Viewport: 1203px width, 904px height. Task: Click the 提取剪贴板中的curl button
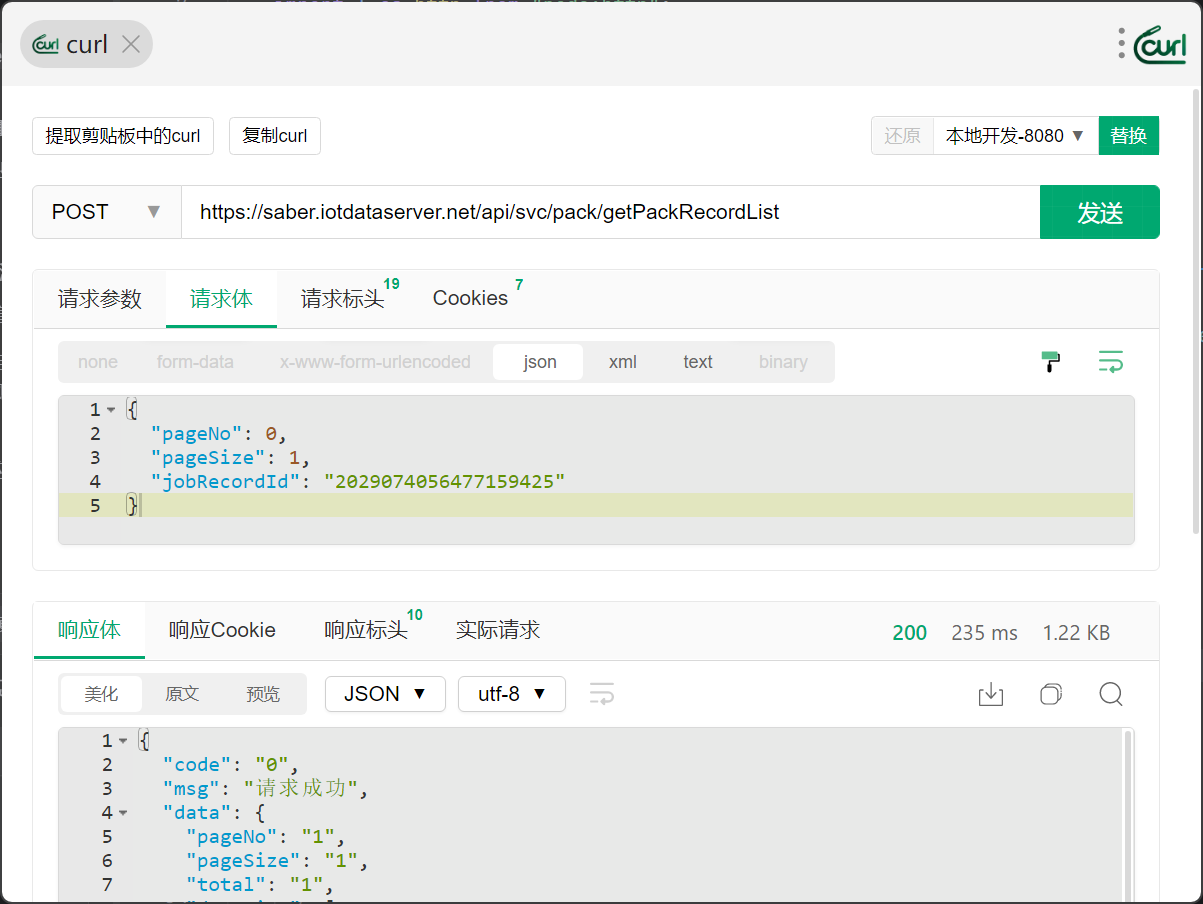[123, 136]
